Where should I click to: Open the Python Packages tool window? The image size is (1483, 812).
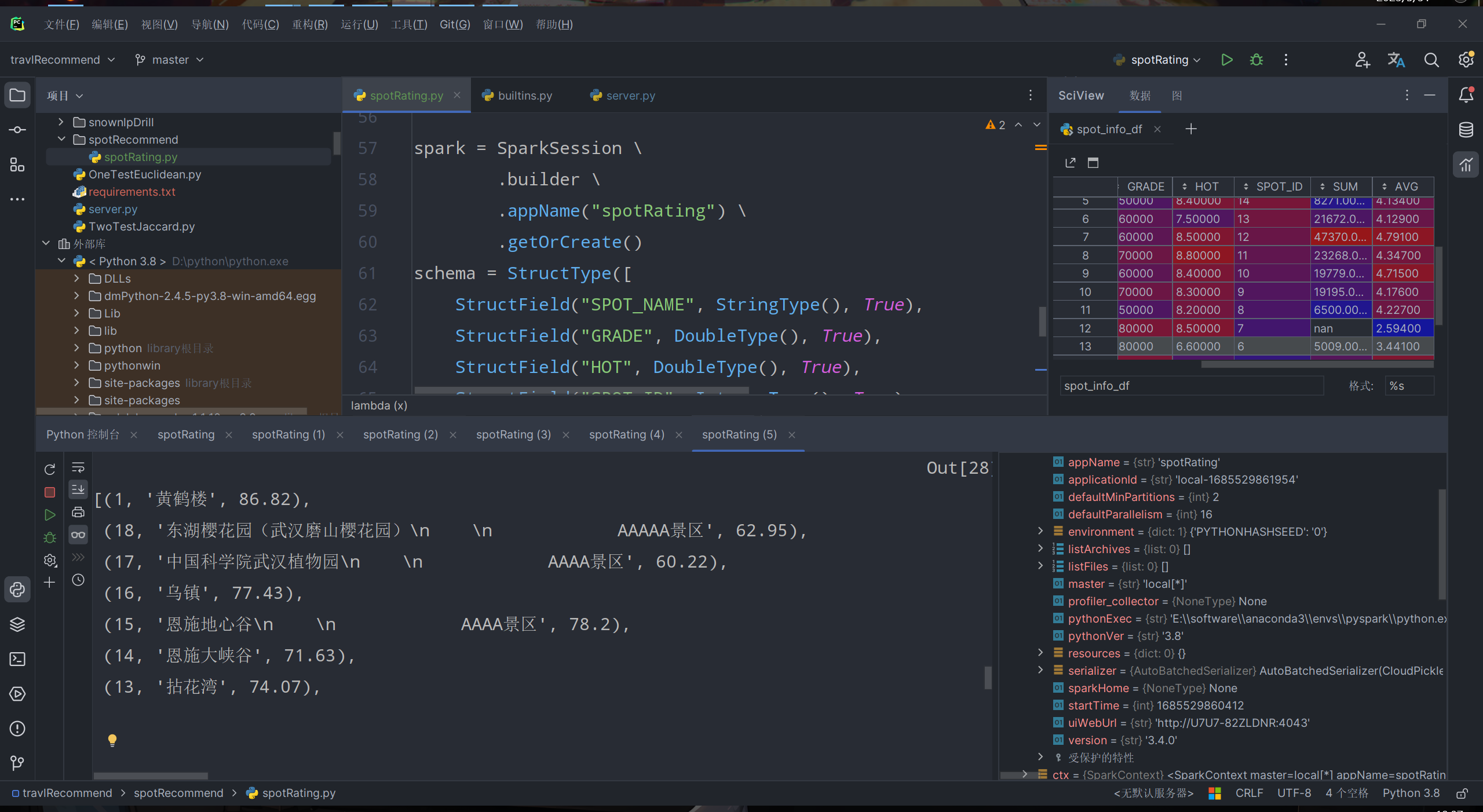17,624
